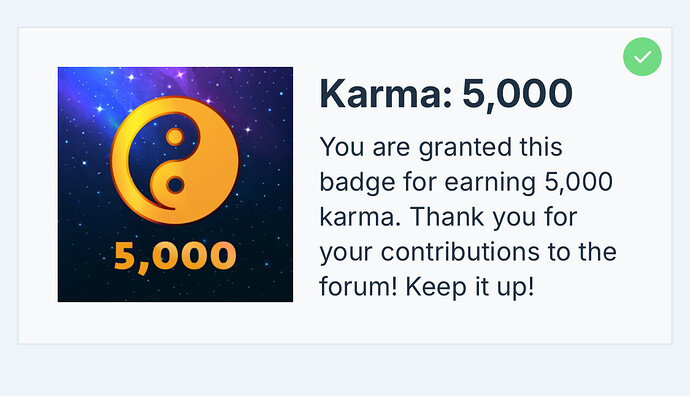690x396 pixels.
Task: Click the golden yin-yang karma symbol
Action: pyautogui.click(x=175, y=160)
